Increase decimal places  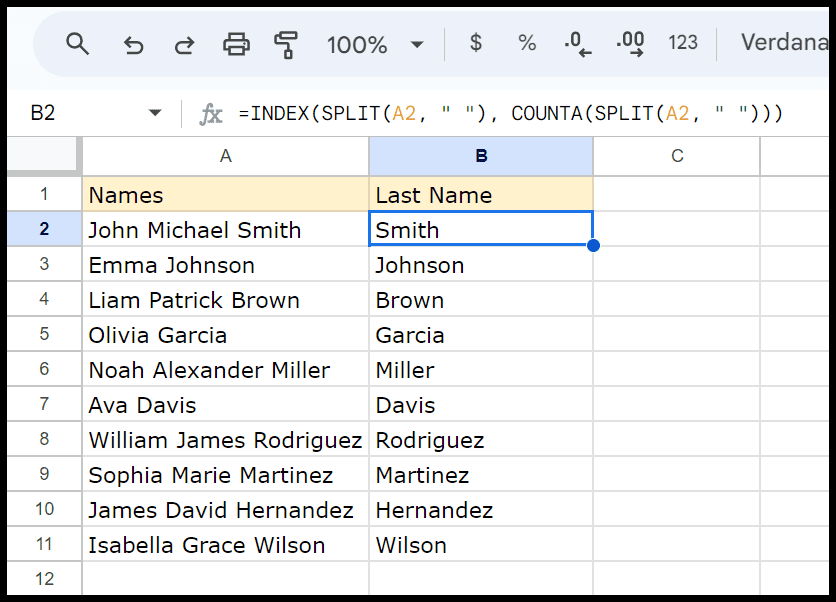(x=630, y=44)
